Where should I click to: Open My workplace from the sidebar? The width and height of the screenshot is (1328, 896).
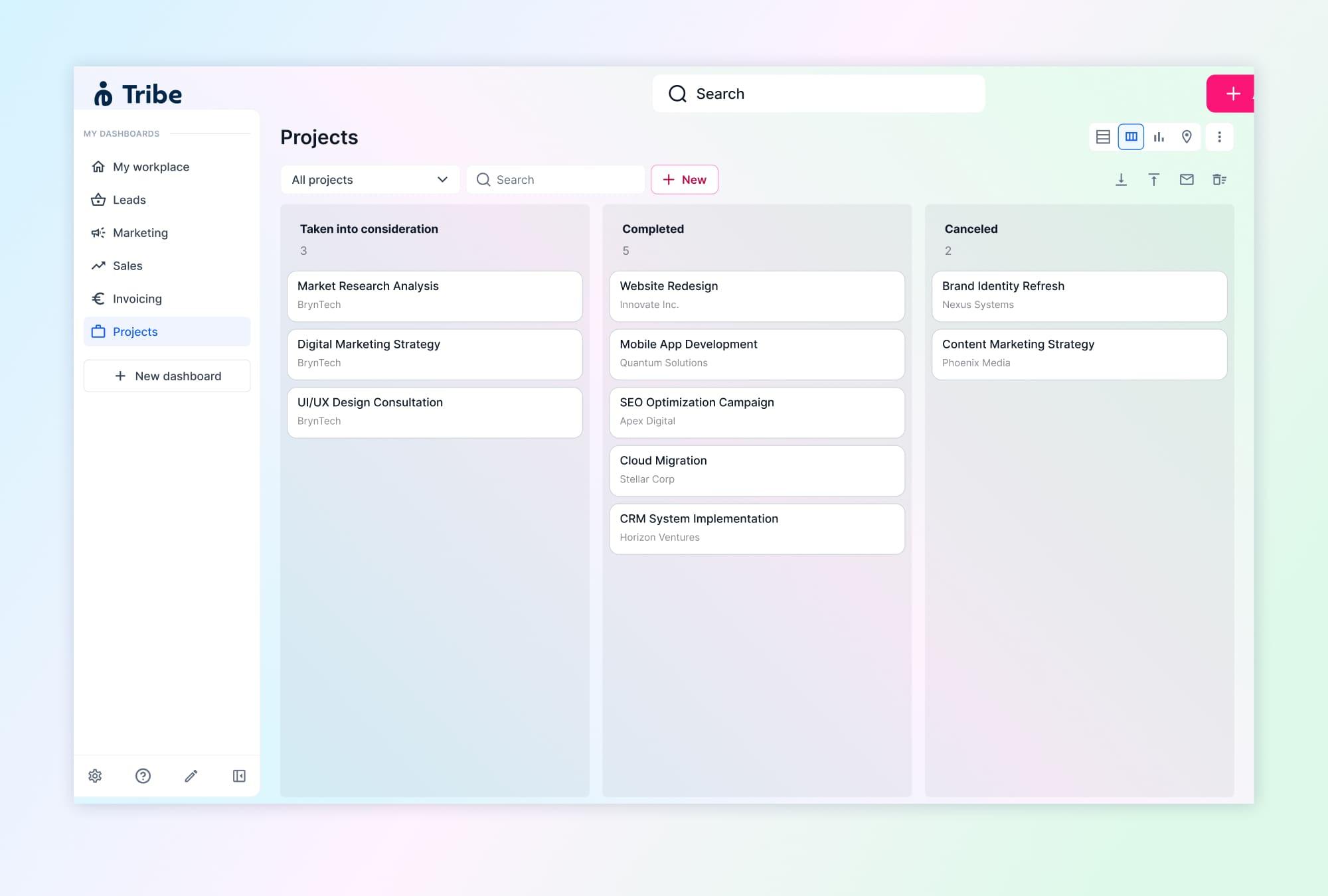pyautogui.click(x=151, y=167)
